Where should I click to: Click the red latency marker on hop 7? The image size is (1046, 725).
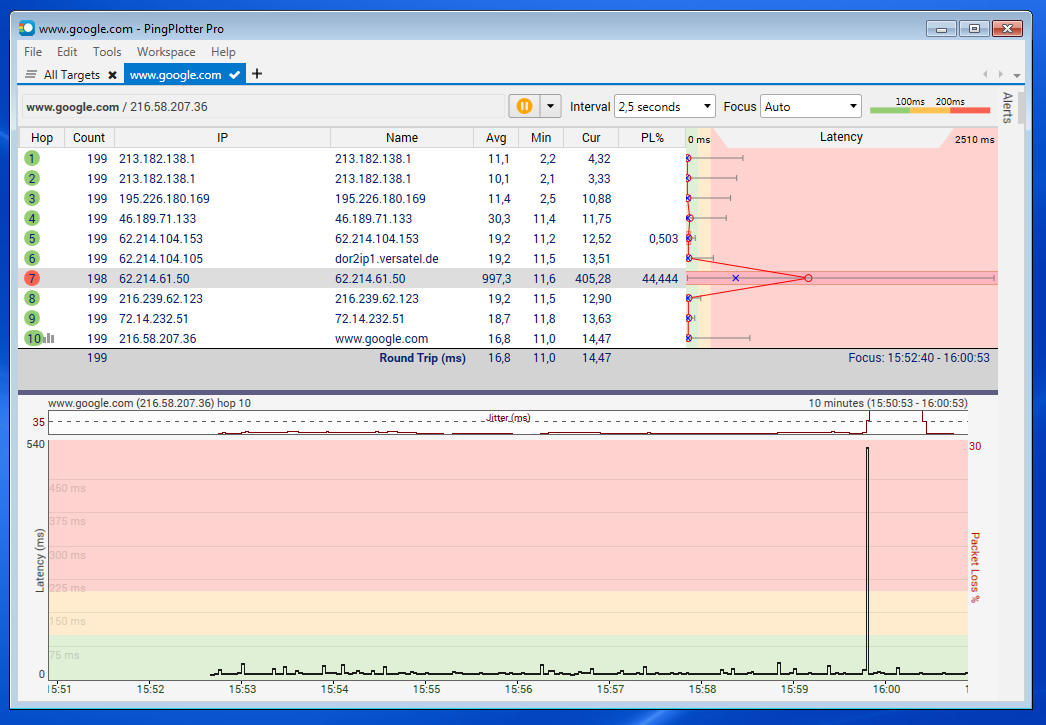coord(808,277)
